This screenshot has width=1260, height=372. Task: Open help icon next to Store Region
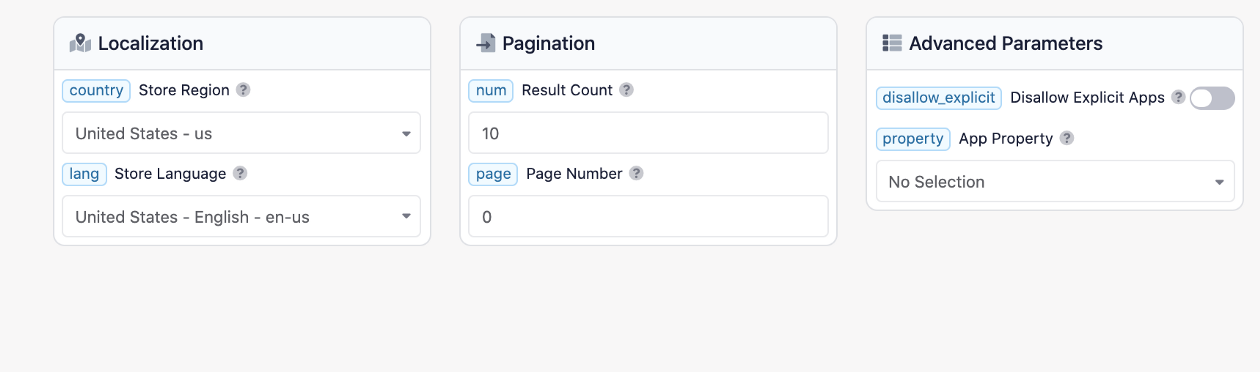click(243, 90)
